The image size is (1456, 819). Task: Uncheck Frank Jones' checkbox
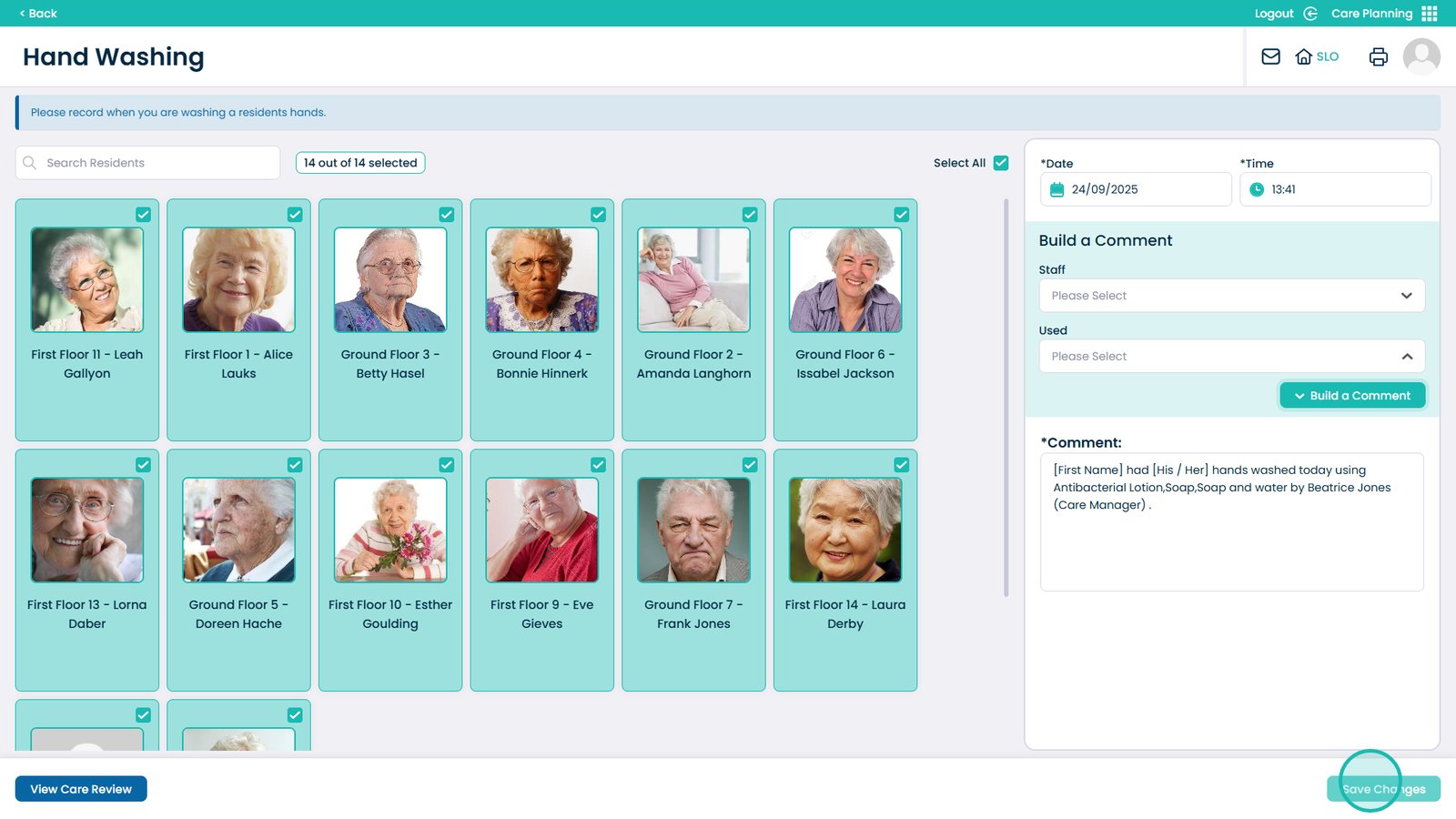(750, 465)
